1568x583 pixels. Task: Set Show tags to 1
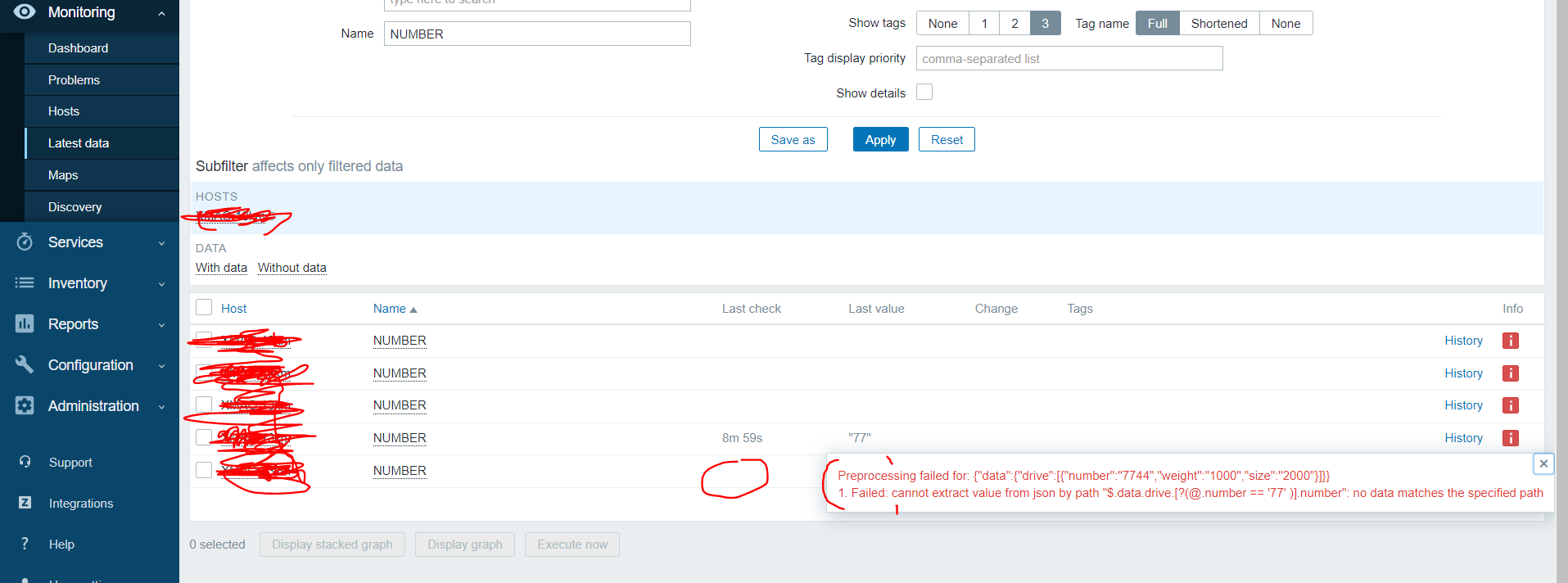click(x=984, y=23)
